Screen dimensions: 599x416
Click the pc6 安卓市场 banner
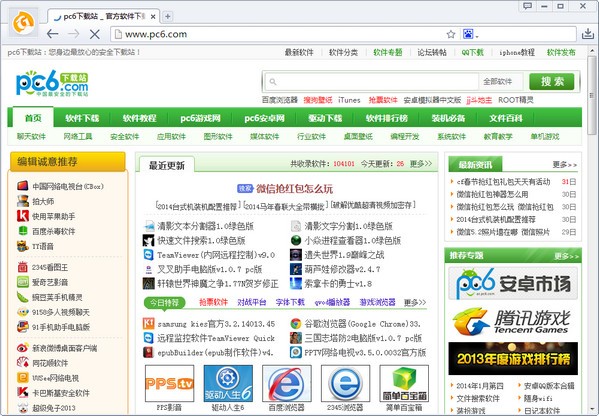click(x=513, y=283)
